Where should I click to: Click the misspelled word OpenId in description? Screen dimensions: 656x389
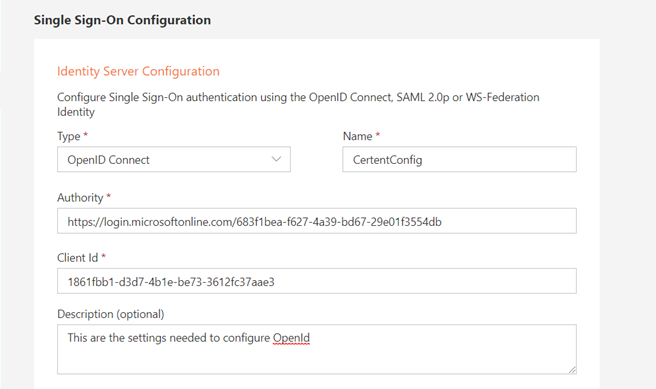291,338
